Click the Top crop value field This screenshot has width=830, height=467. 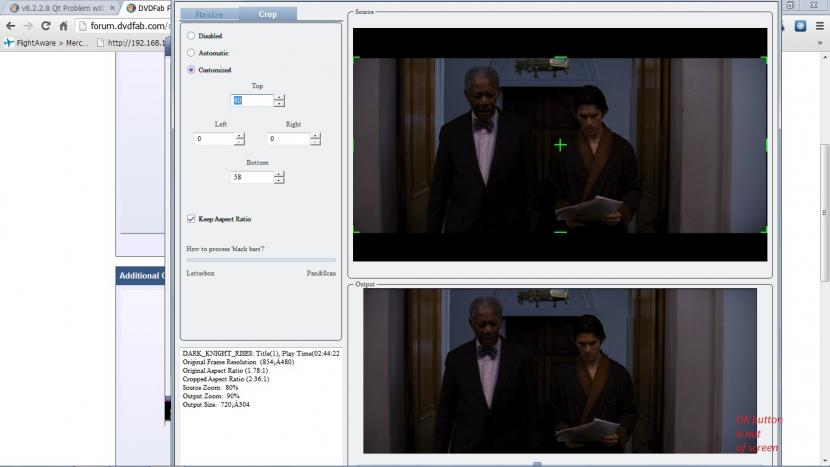[252, 101]
